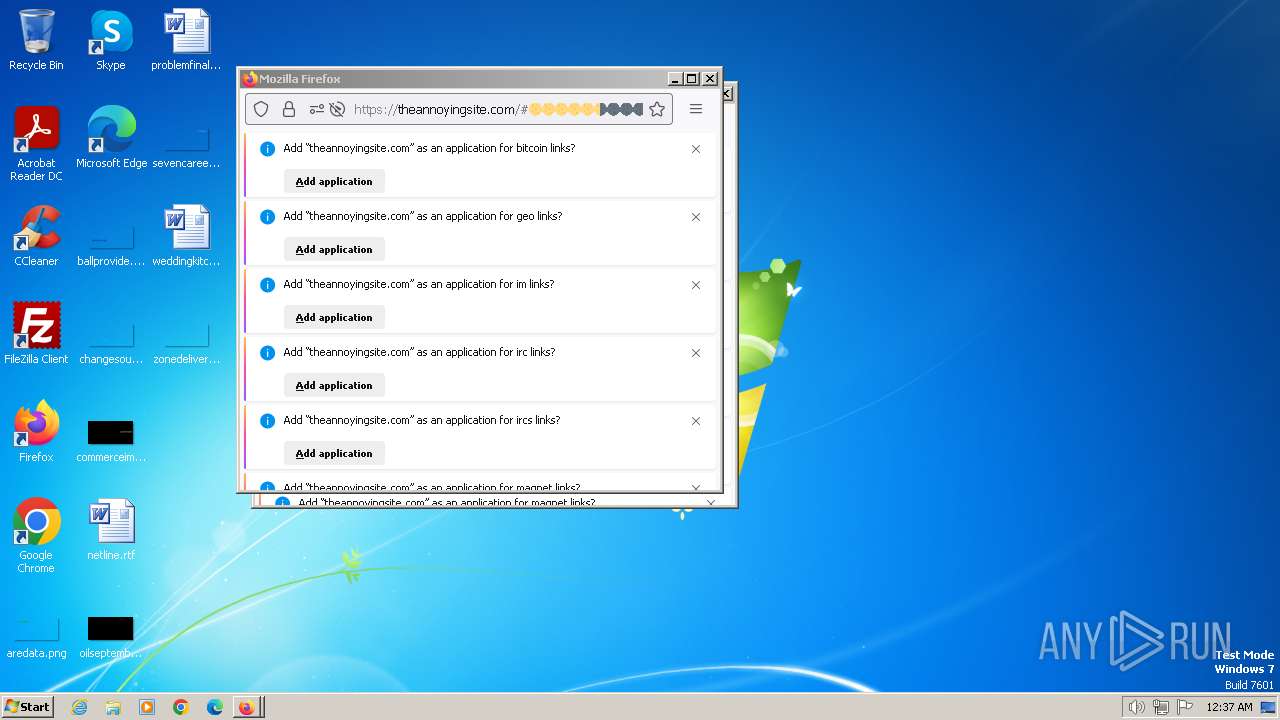Dismiss the bitcoin links notification

point(696,149)
